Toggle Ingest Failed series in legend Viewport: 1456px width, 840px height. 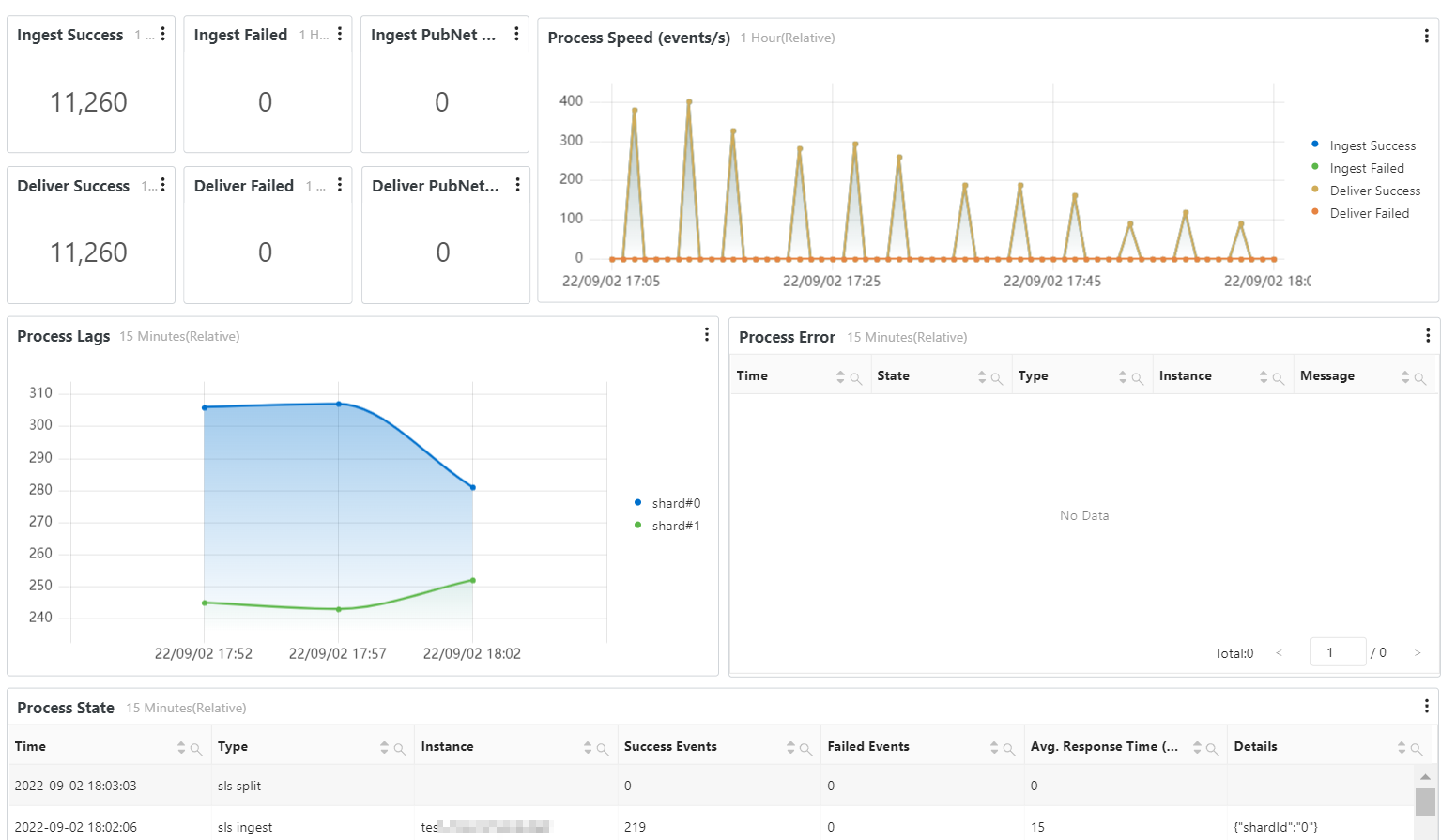pos(1358,168)
